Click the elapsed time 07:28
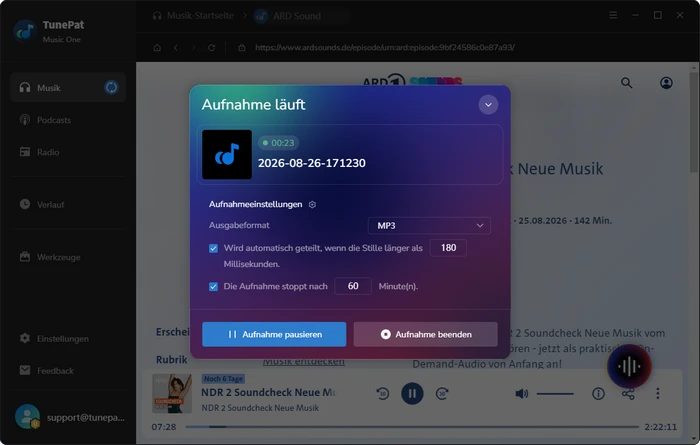The image size is (700, 445). click(x=164, y=427)
